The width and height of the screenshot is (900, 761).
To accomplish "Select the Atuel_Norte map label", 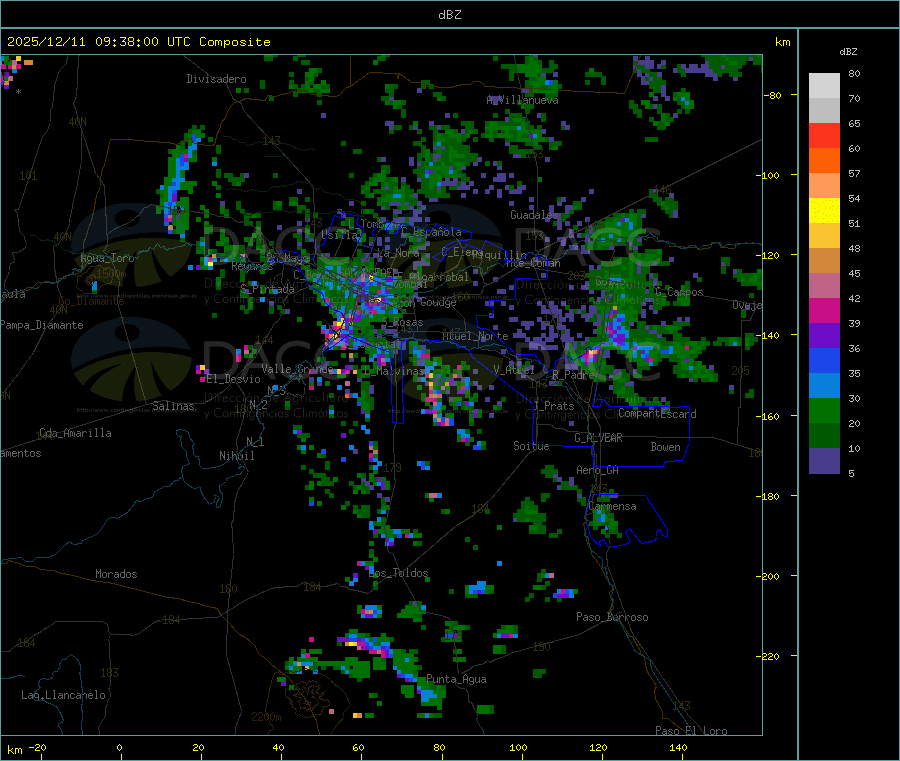I will pyautogui.click(x=475, y=336).
